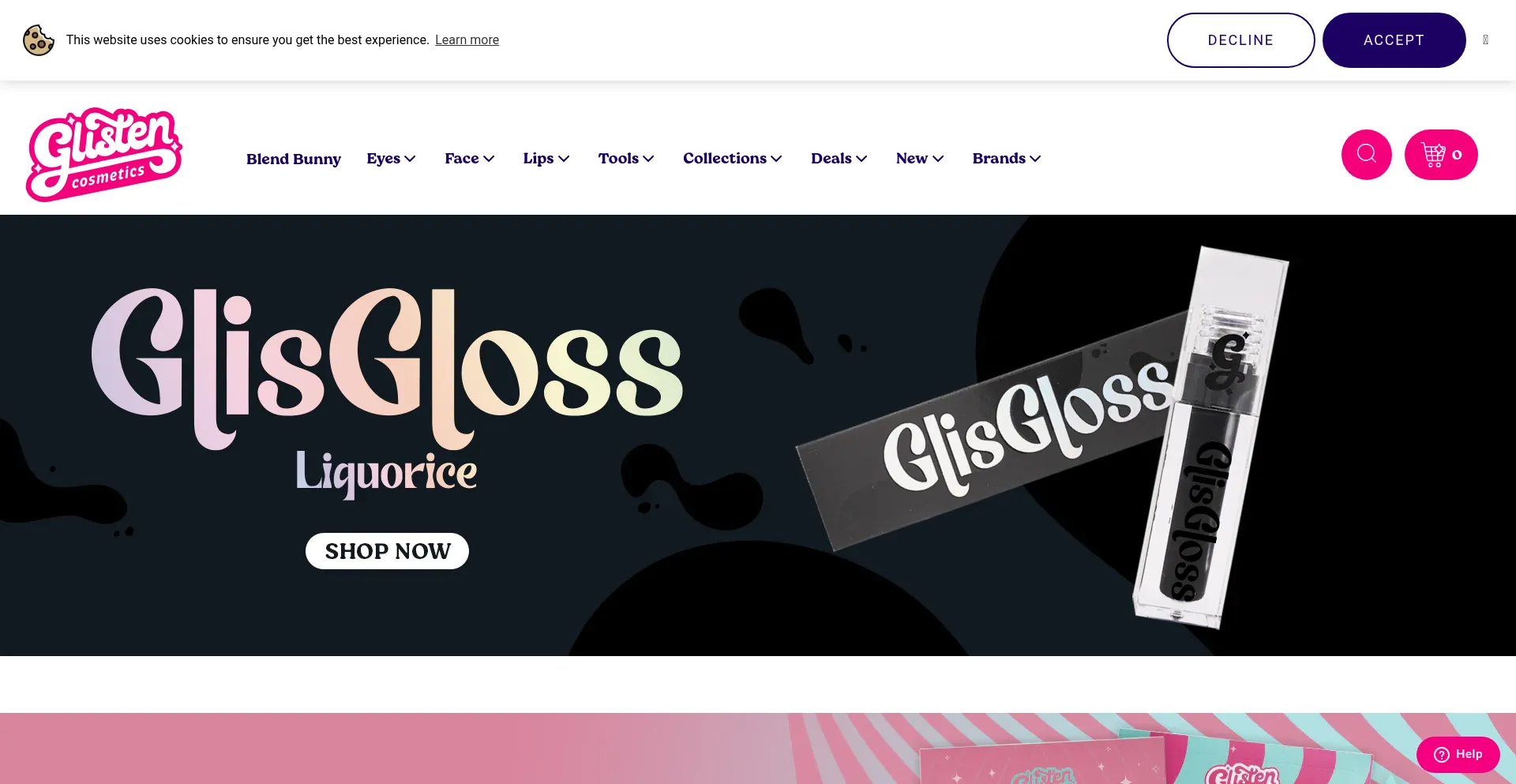
Task: Decline the website cookies
Action: 1240,40
